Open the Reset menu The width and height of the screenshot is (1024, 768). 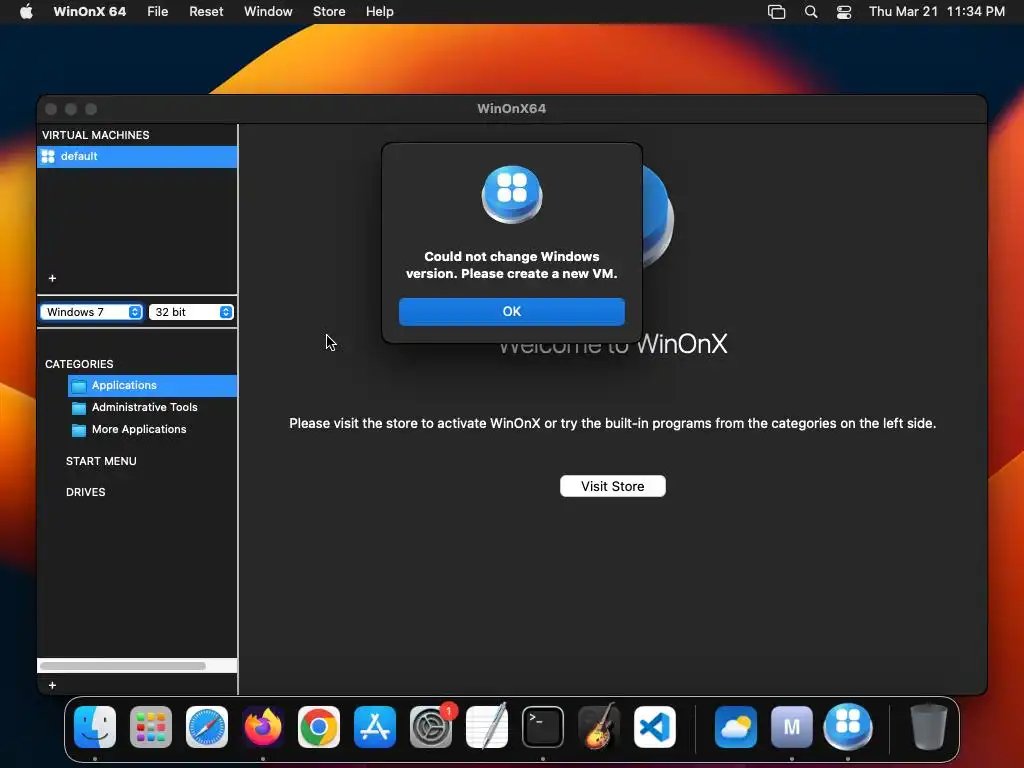coord(206,12)
